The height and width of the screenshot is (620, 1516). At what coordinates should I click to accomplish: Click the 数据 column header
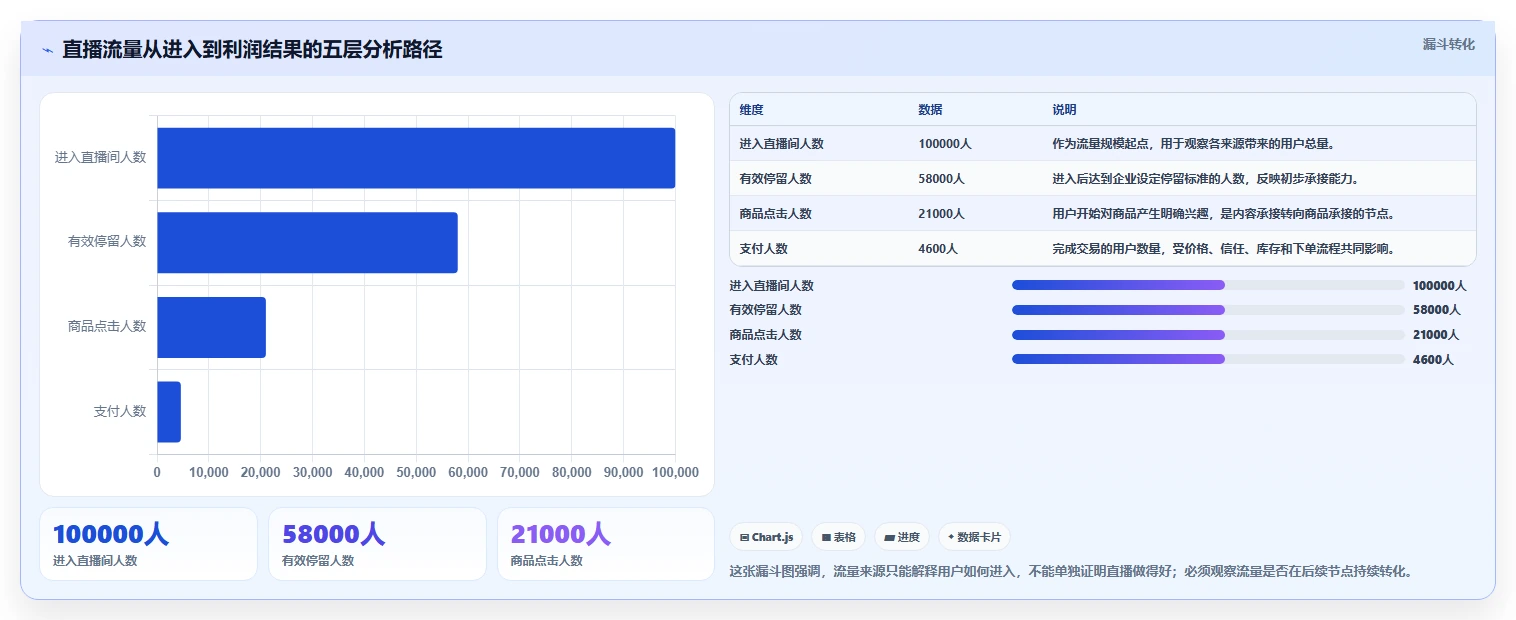pos(930,110)
